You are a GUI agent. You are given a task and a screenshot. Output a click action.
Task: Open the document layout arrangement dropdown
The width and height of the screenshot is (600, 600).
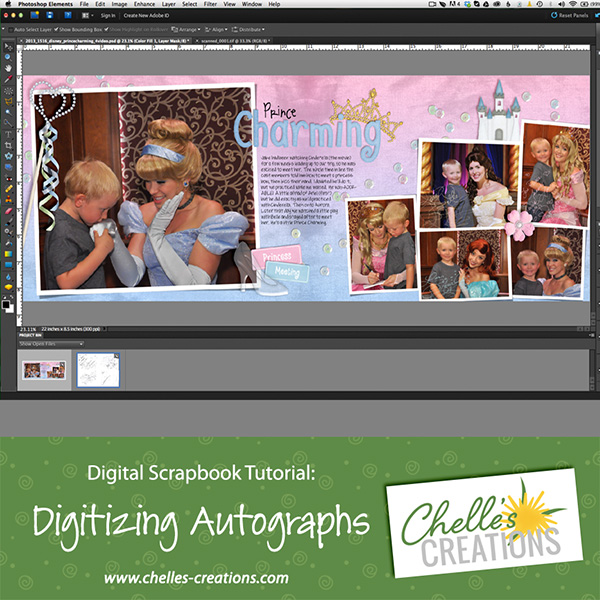point(88,15)
